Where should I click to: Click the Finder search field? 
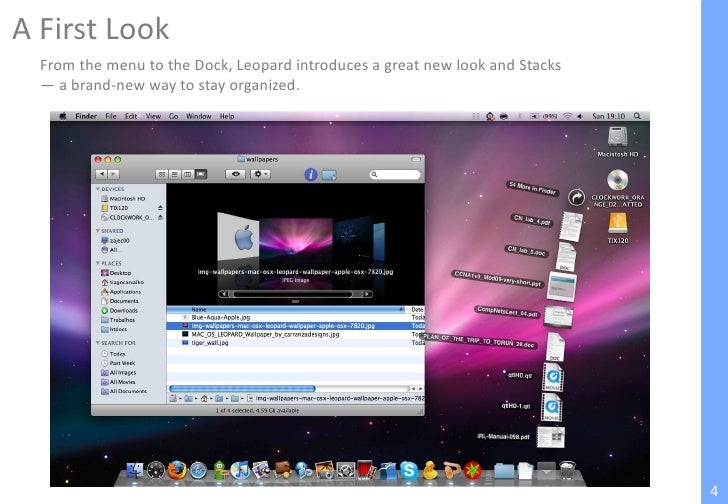pos(395,174)
